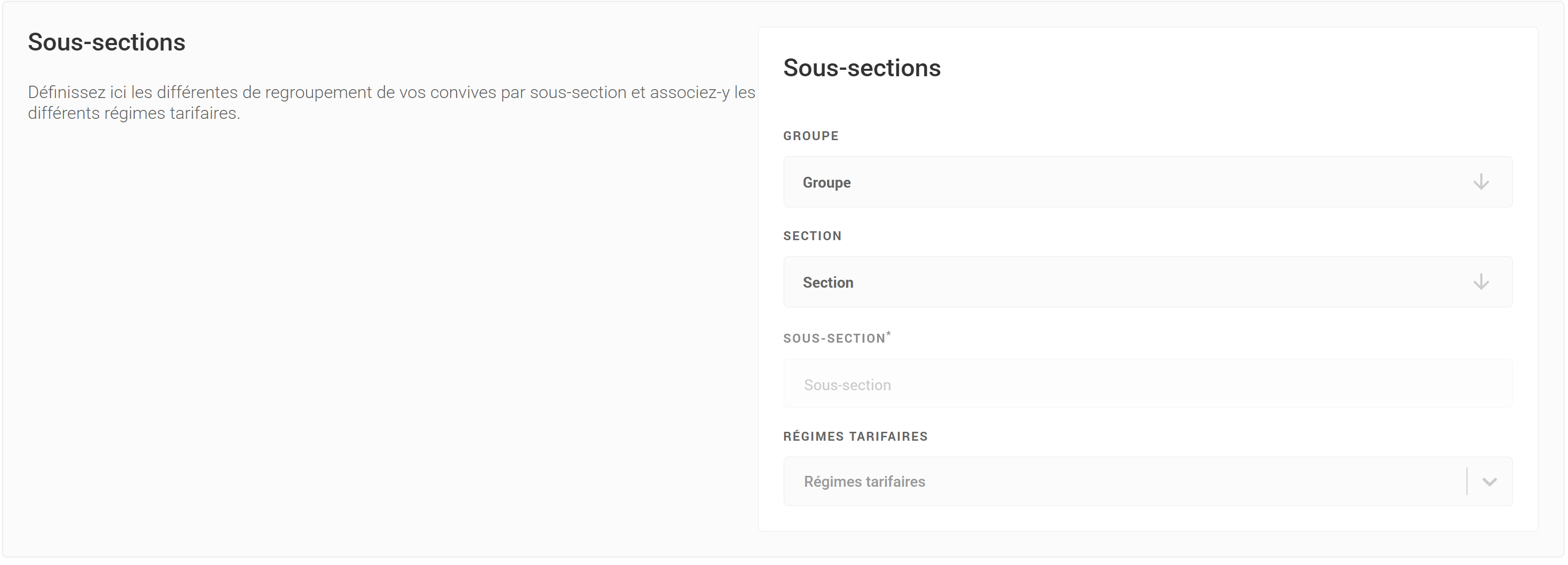Click the RÉGIMES TARIFAIRES field label
The width and height of the screenshot is (1568, 565).
[x=855, y=437]
